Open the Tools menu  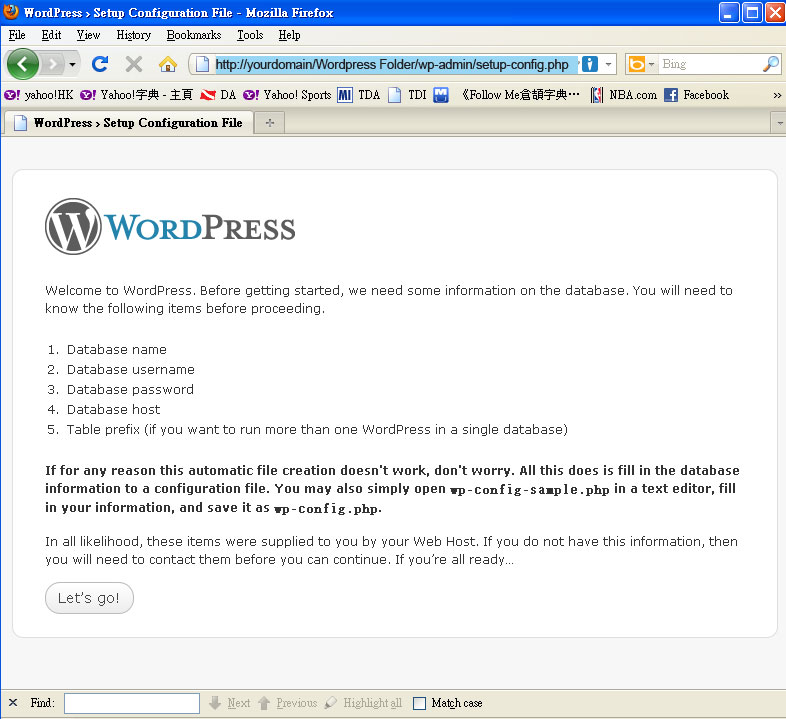250,35
